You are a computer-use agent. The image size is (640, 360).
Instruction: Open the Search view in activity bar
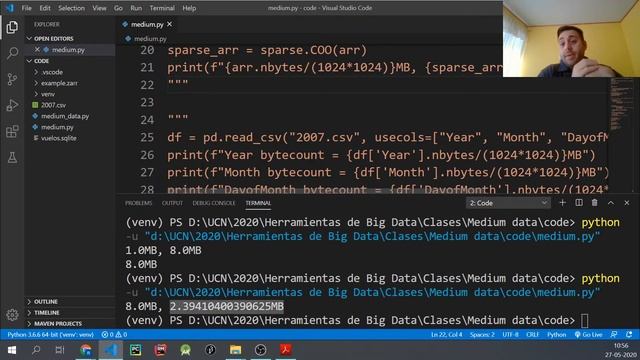[12, 53]
